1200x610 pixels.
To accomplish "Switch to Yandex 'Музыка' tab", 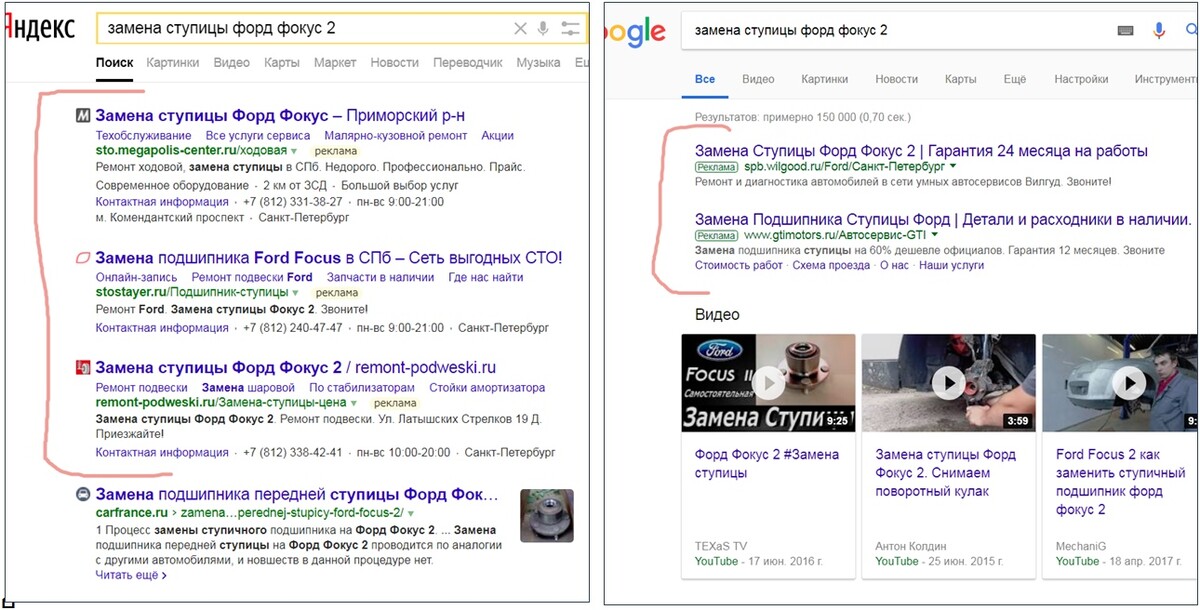I will point(538,62).
